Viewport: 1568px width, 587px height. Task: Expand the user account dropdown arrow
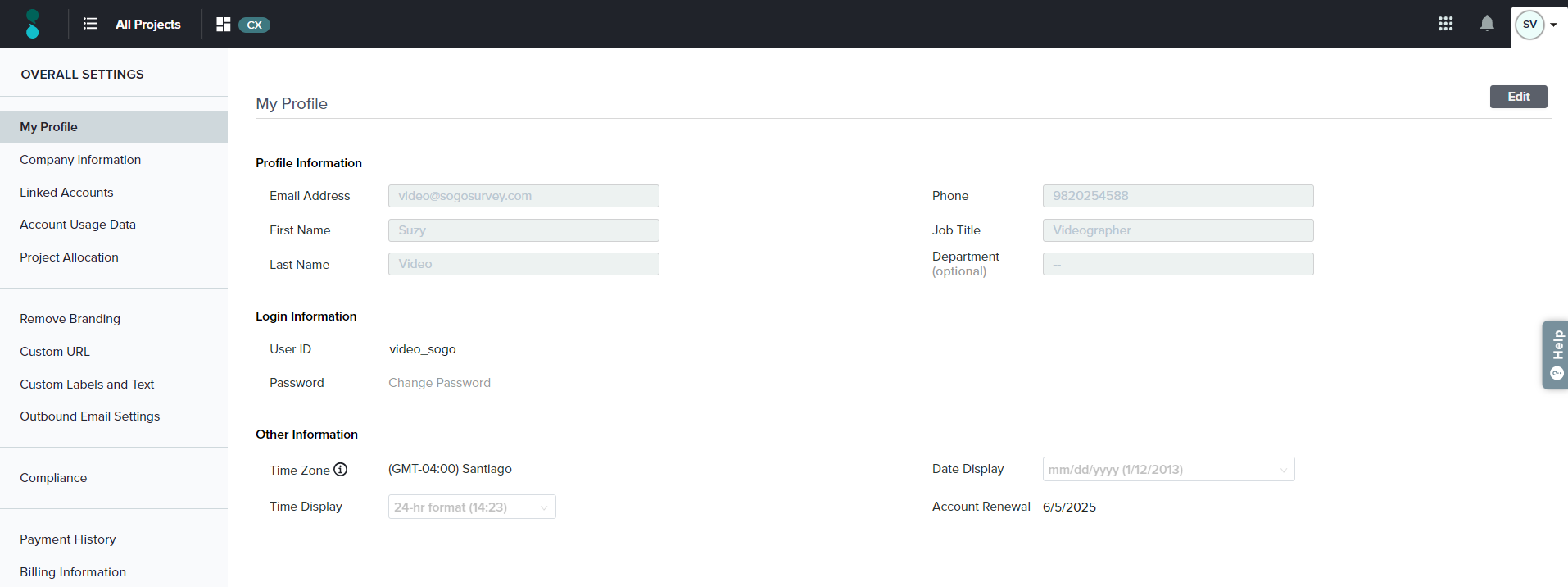tap(1553, 25)
